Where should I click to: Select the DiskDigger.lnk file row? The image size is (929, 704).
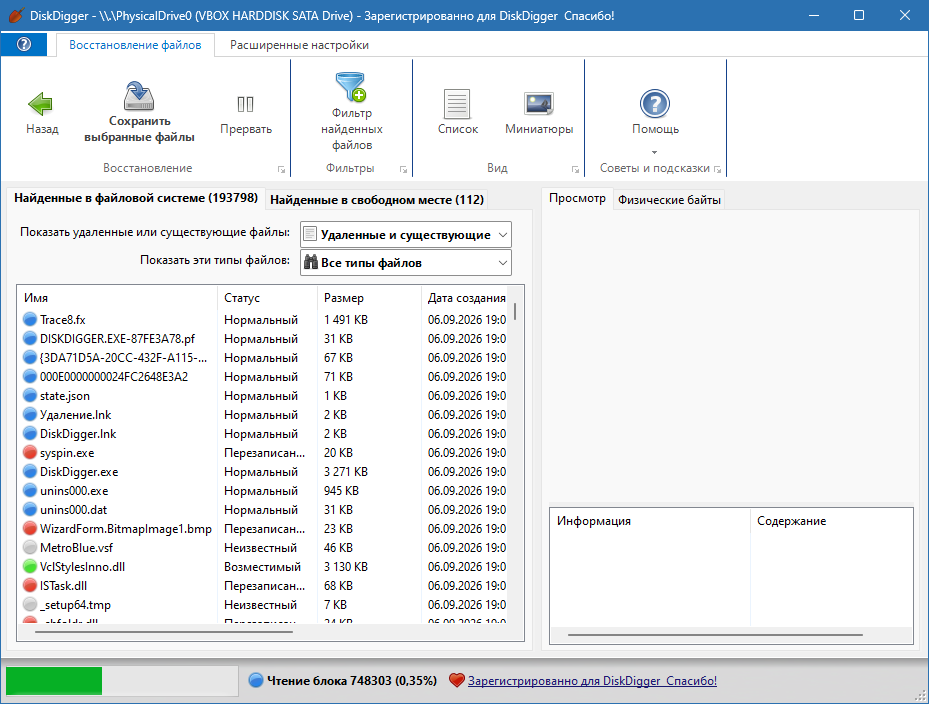click(x=264, y=434)
